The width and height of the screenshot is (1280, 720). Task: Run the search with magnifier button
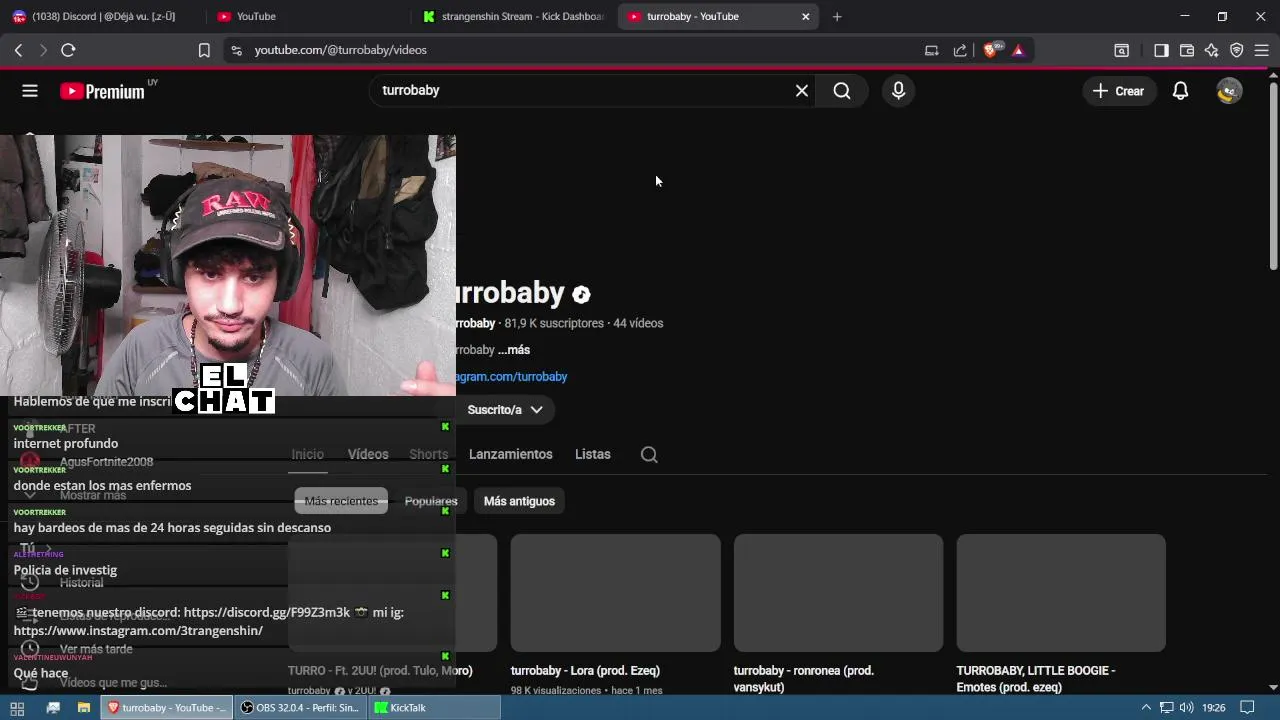[842, 91]
